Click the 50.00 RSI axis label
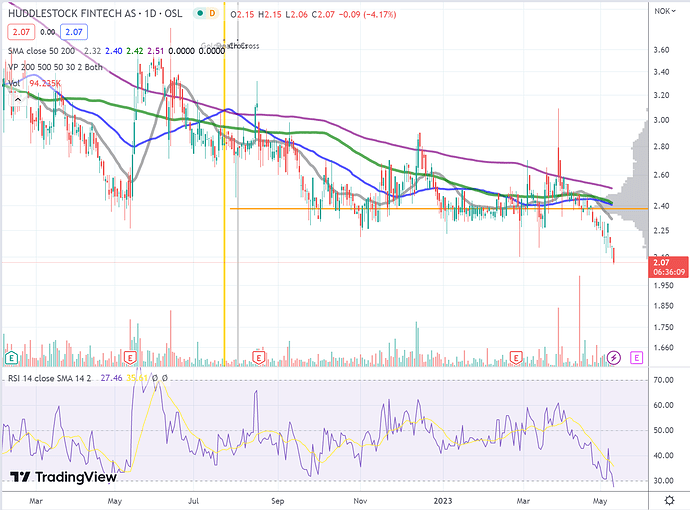Image resolution: width=690 pixels, height=510 pixels. tap(663, 430)
